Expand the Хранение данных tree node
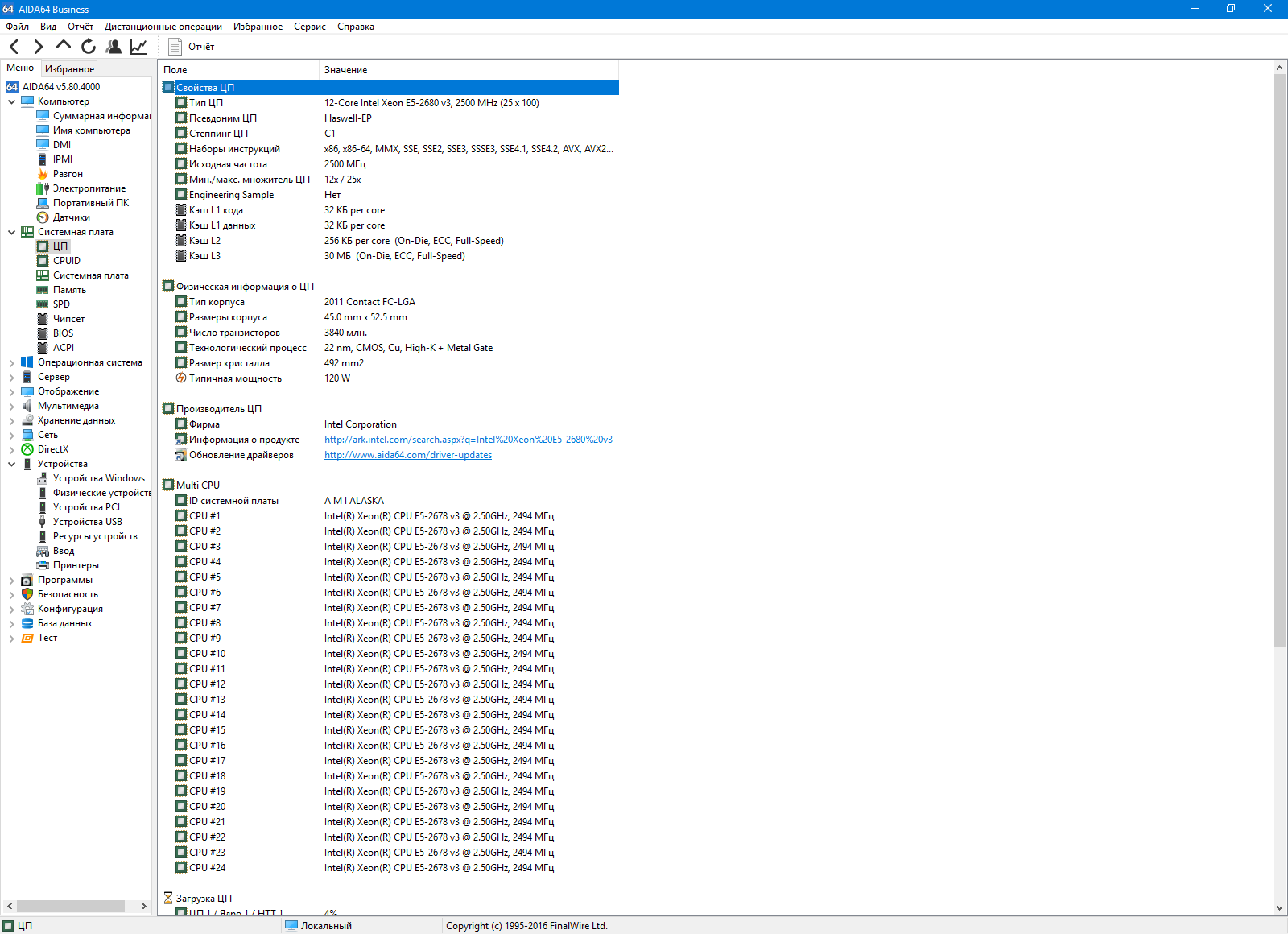Viewport: 1288px width, 934px height. pos(11,420)
